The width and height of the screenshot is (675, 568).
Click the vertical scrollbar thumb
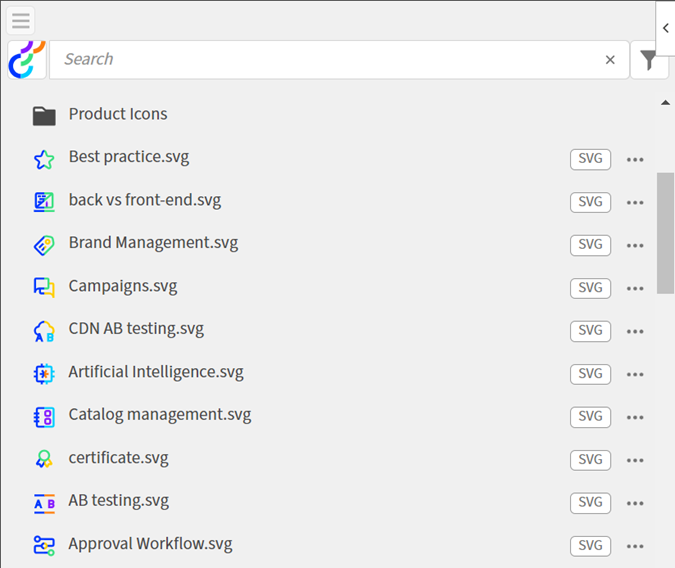[665, 233]
